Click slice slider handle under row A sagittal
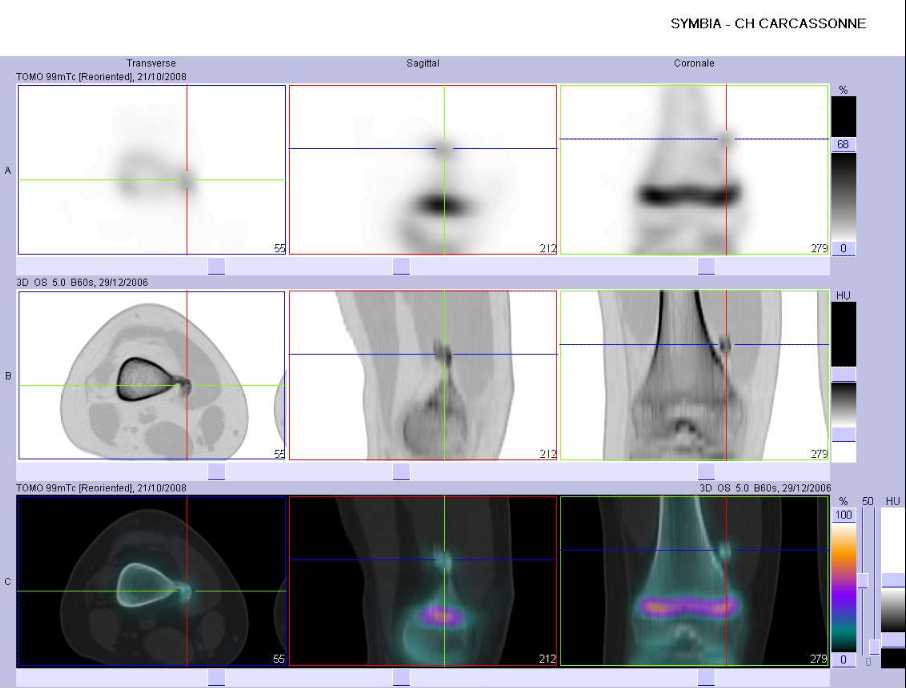The image size is (906, 688). pyautogui.click(x=402, y=266)
